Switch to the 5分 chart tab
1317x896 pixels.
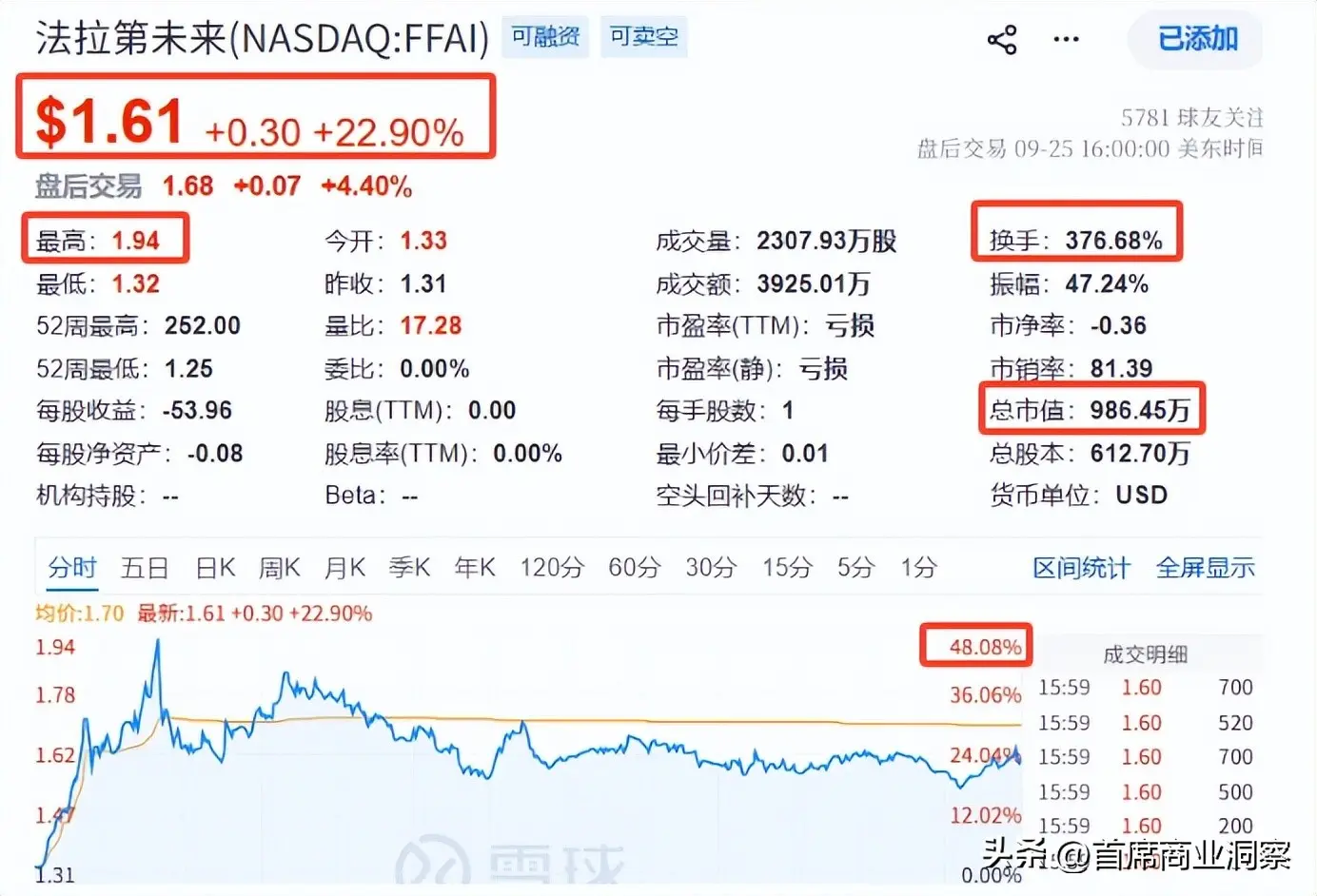click(855, 568)
